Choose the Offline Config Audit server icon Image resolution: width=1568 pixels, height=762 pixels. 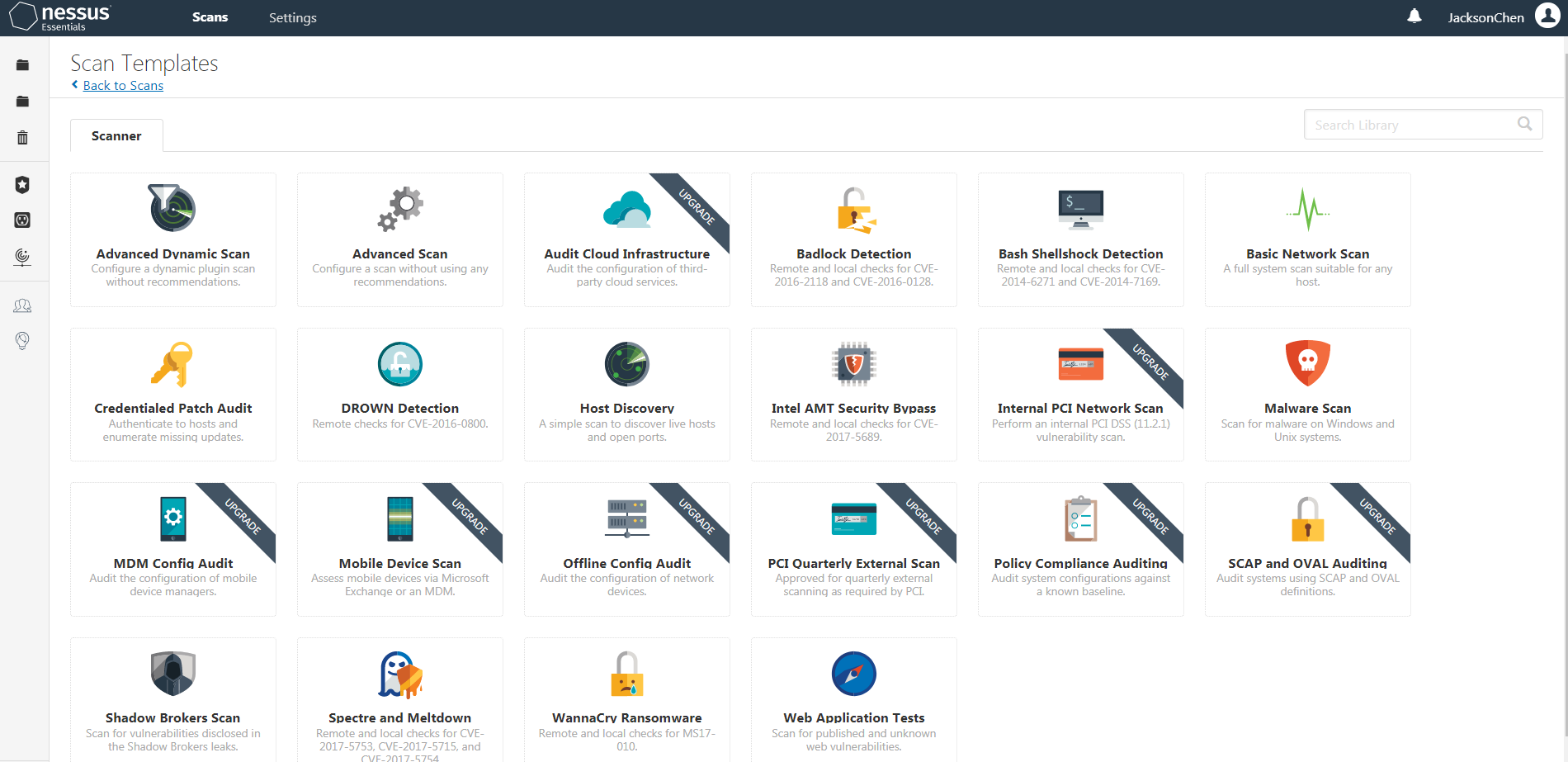[627, 518]
